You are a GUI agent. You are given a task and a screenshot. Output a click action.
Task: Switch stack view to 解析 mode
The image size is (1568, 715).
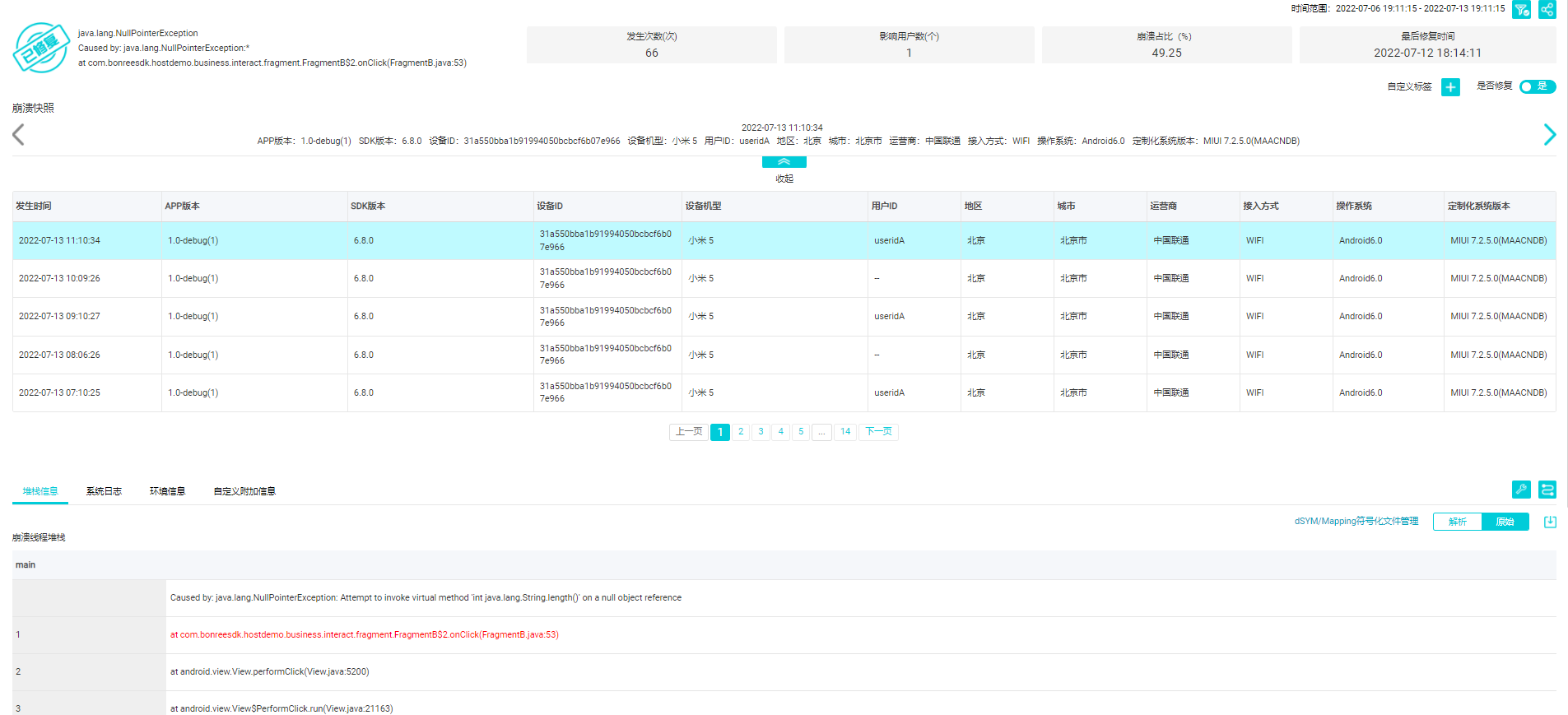pos(1457,522)
